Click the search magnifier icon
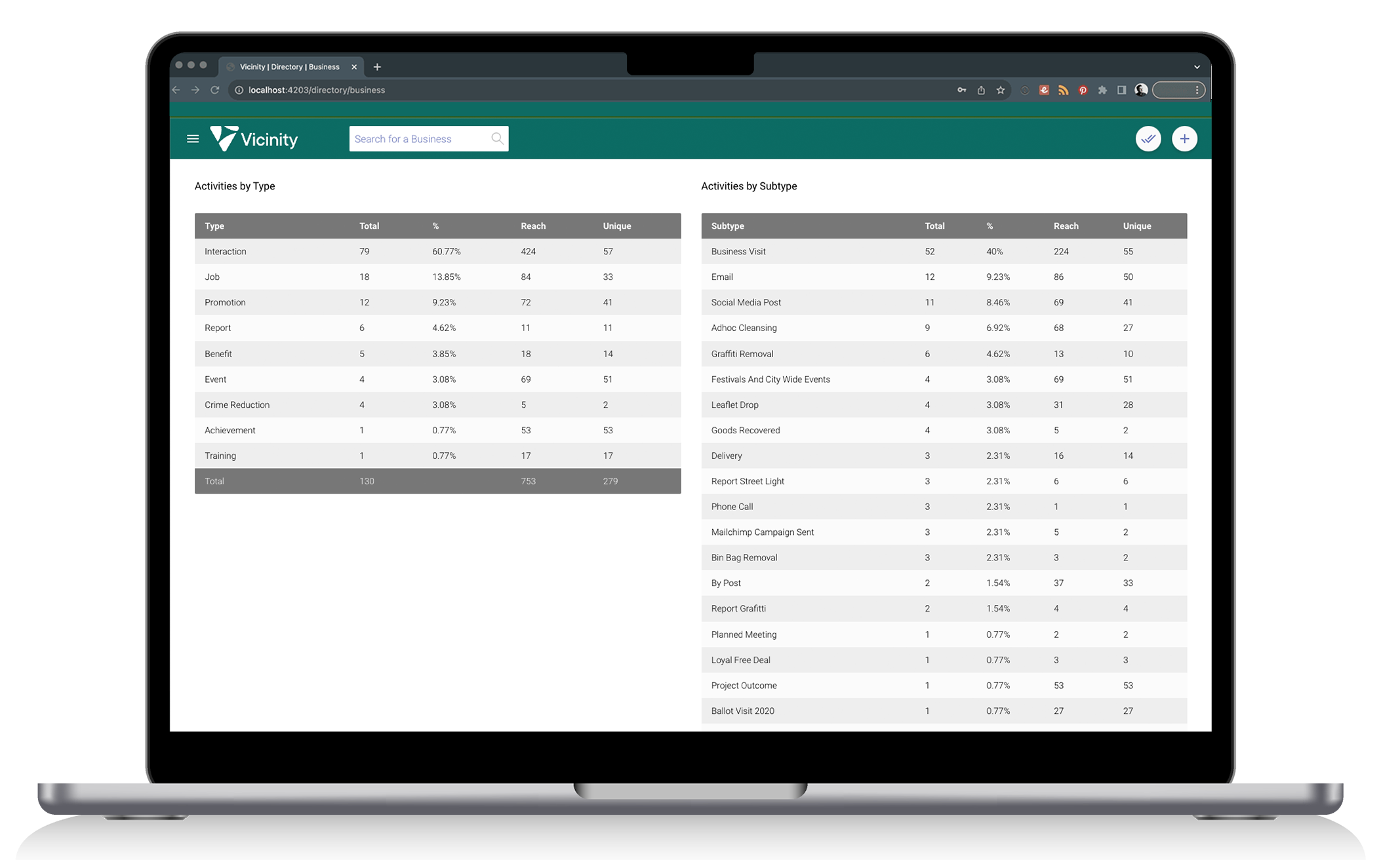 tap(497, 139)
